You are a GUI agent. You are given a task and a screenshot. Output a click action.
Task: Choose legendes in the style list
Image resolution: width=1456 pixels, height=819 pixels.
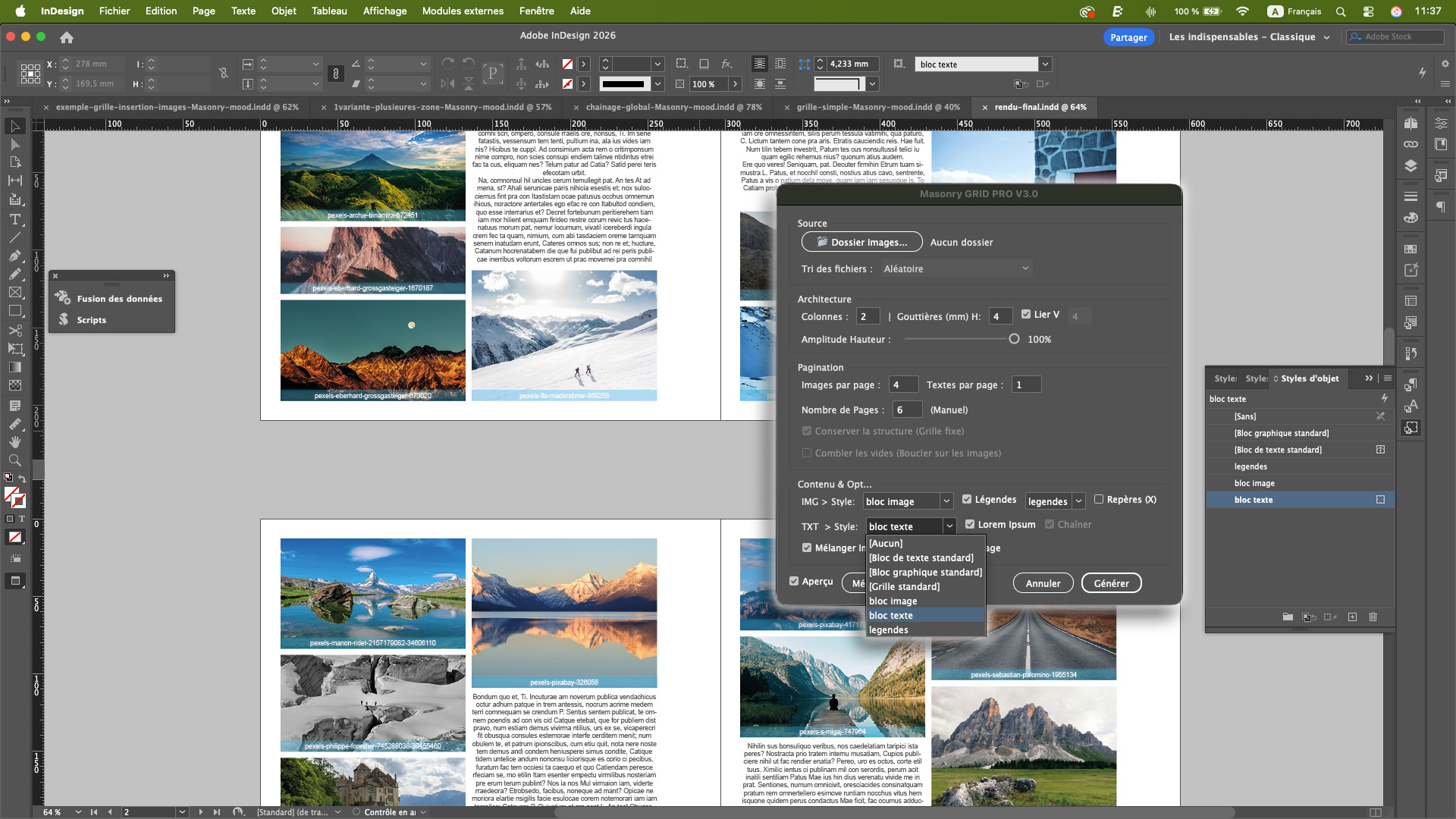pos(888,630)
